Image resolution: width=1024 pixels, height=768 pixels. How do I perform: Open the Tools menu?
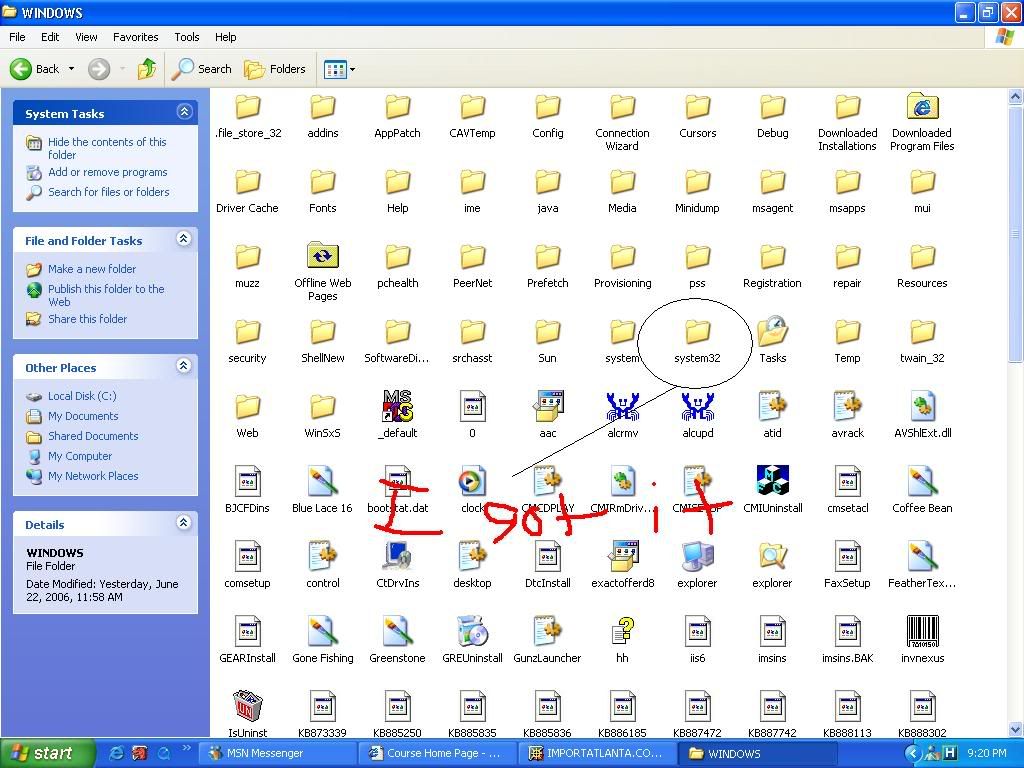click(187, 37)
